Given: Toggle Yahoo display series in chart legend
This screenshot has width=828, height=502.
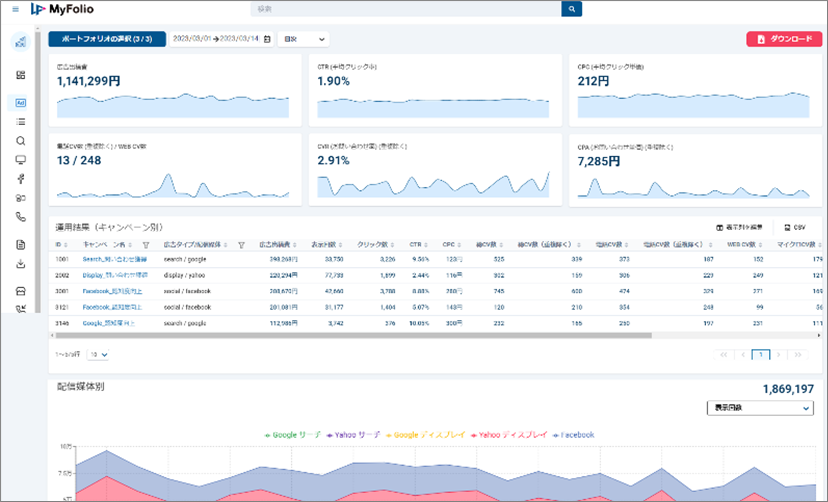Looking at the screenshot, I should (509, 435).
